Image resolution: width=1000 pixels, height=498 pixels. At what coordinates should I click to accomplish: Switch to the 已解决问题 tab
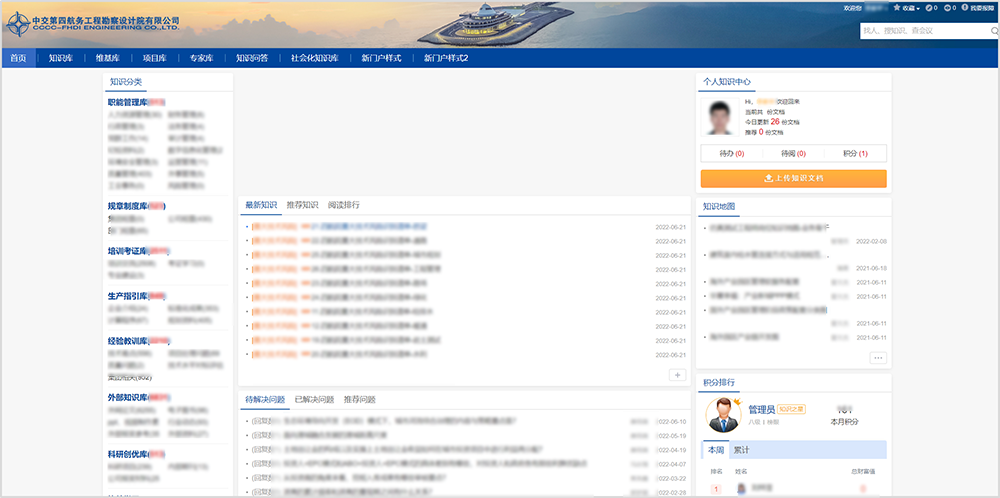314,400
